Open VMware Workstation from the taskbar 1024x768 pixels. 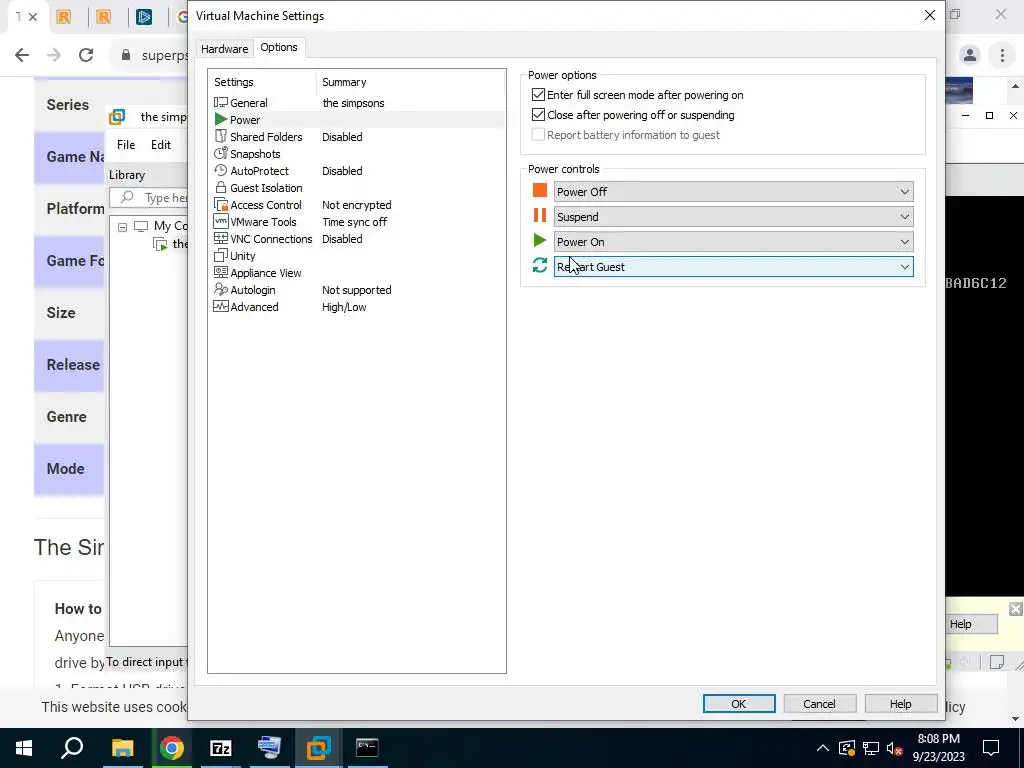319,748
